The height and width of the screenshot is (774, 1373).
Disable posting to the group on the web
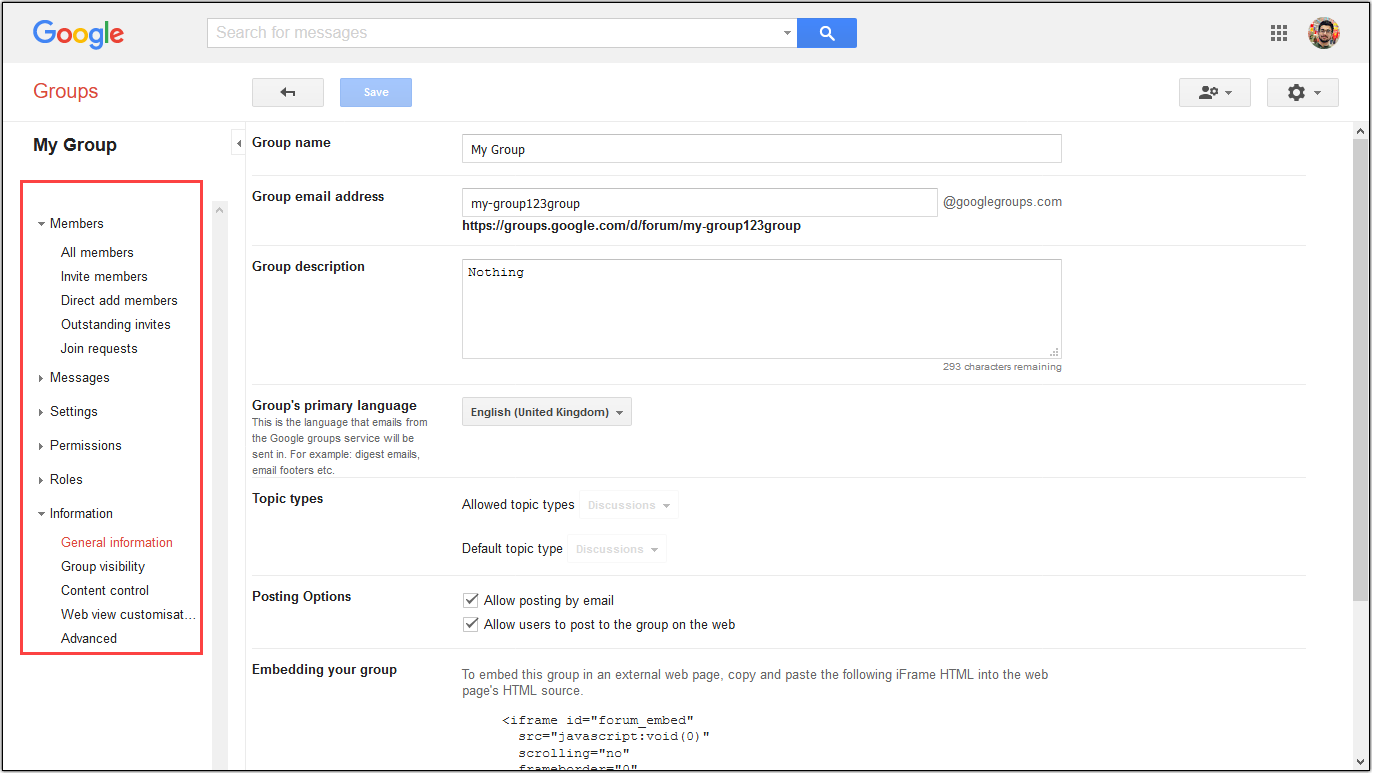[470, 623]
